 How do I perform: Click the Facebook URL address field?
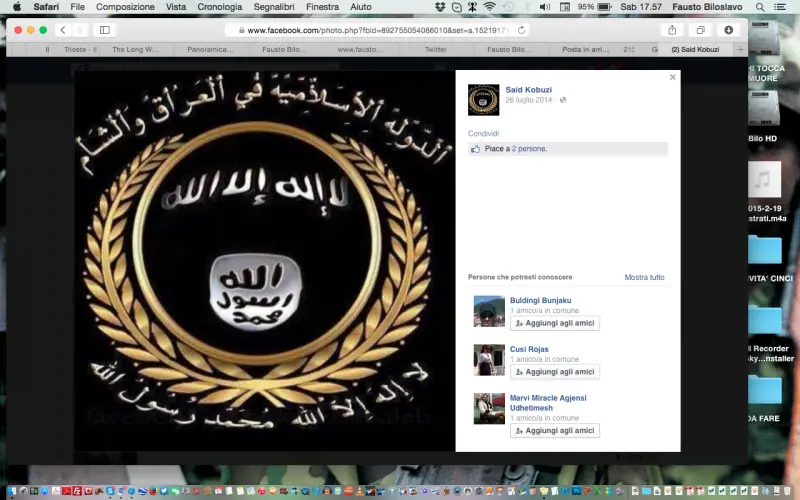[x=378, y=30]
